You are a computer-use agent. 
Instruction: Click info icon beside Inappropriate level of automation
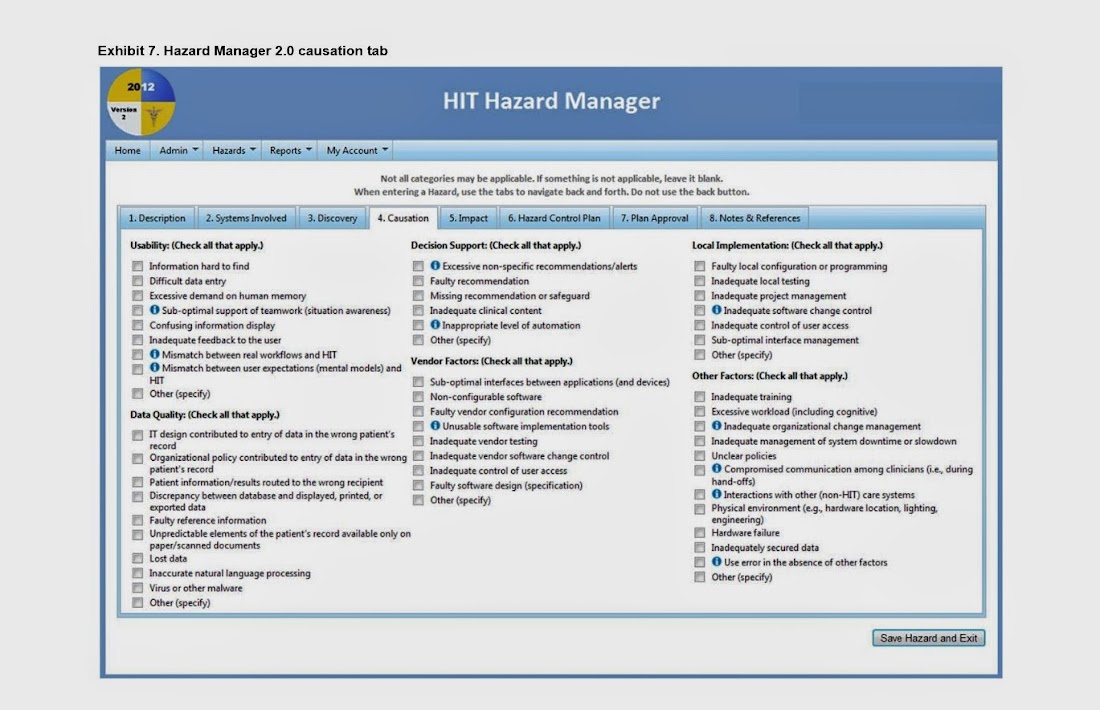(435, 325)
